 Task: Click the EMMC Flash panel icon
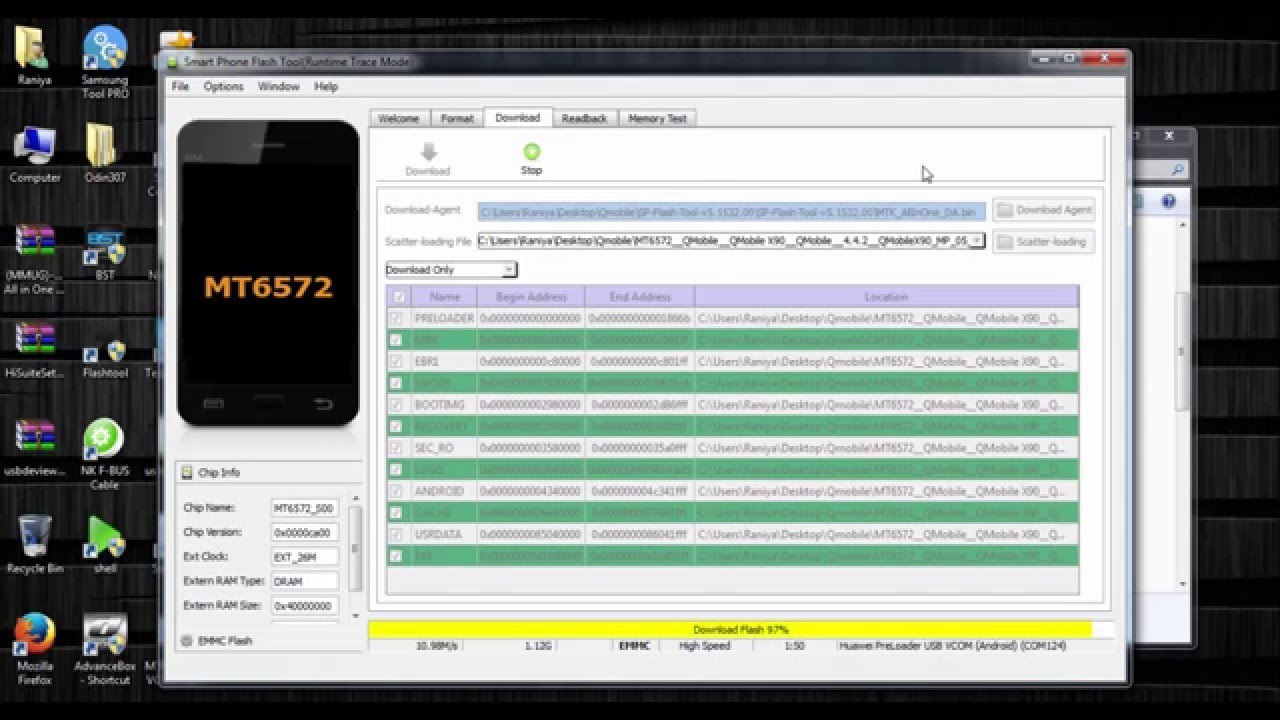tap(186, 640)
